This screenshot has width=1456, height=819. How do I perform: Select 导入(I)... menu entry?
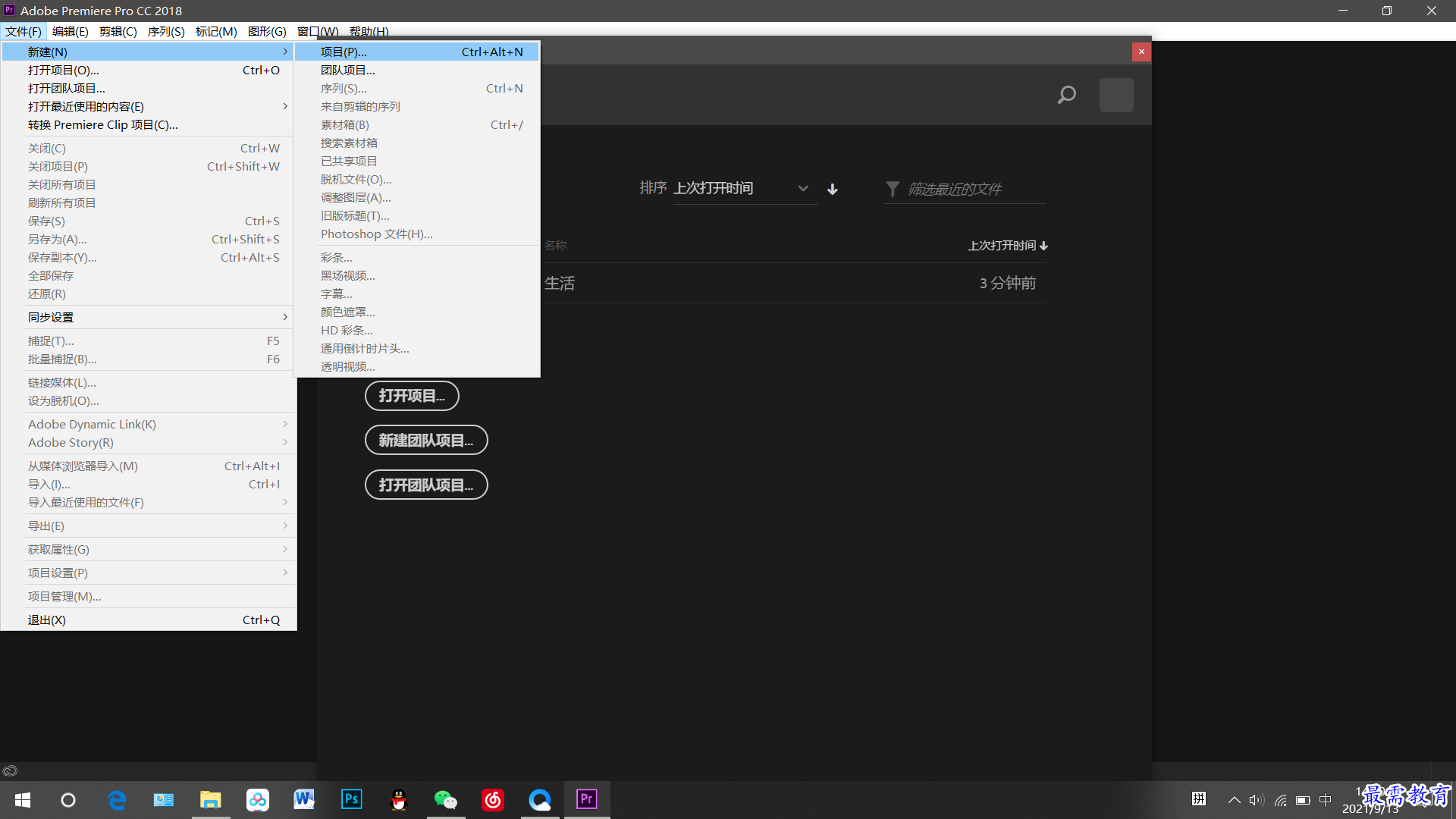149,484
